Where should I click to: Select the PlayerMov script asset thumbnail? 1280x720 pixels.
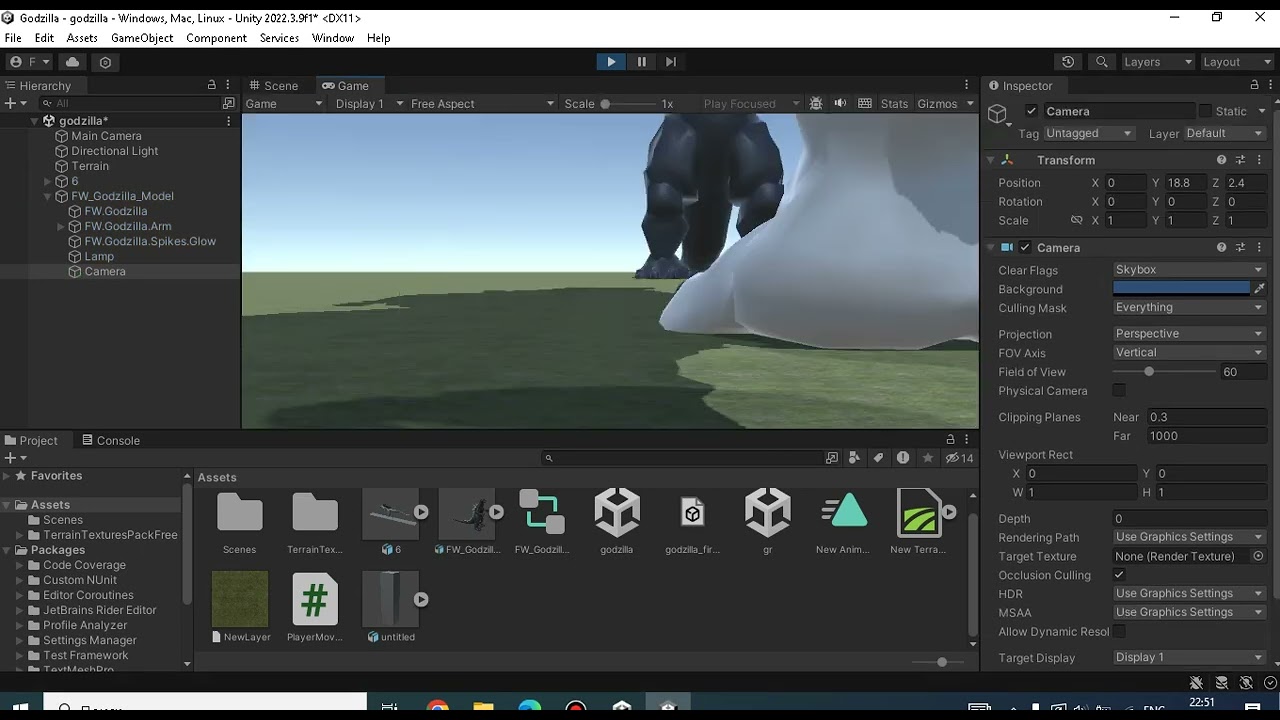tap(314, 599)
